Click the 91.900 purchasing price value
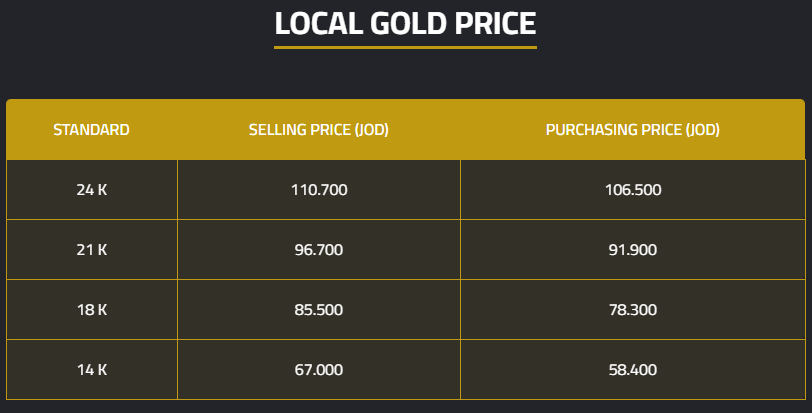Viewport: 812px width, 413px height. (x=632, y=250)
